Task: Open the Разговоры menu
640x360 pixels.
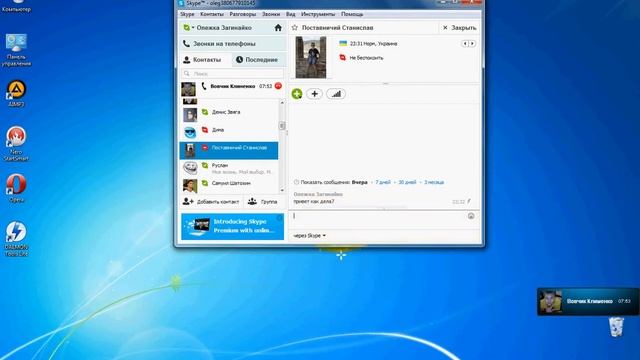Action: click(x=242, y=14)
